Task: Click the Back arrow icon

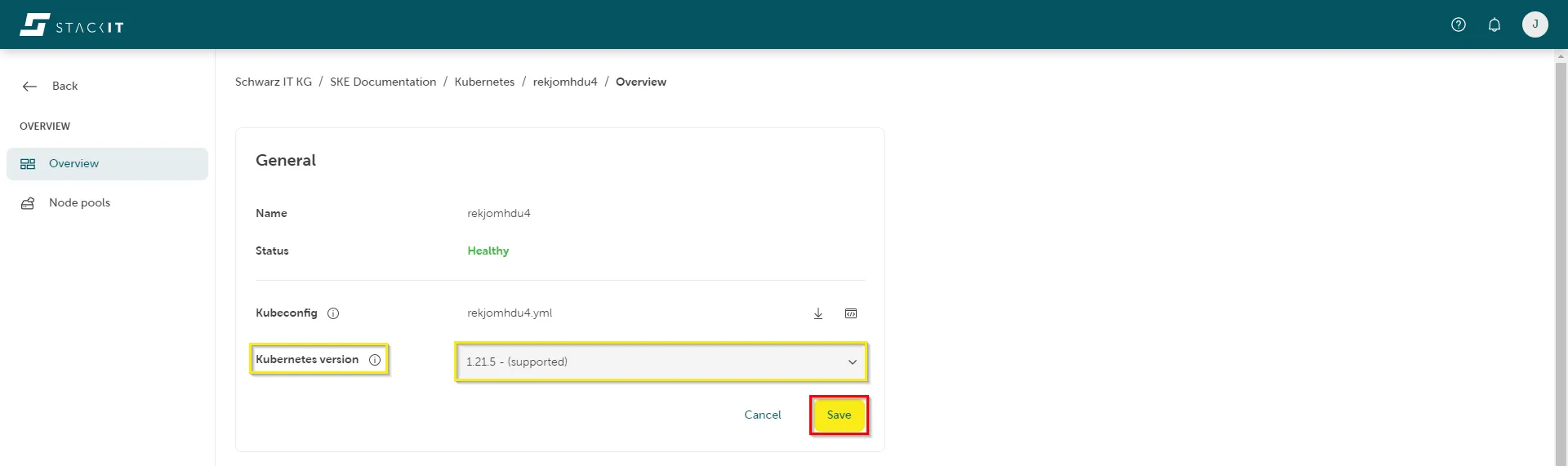Action: tap(30, 87)
